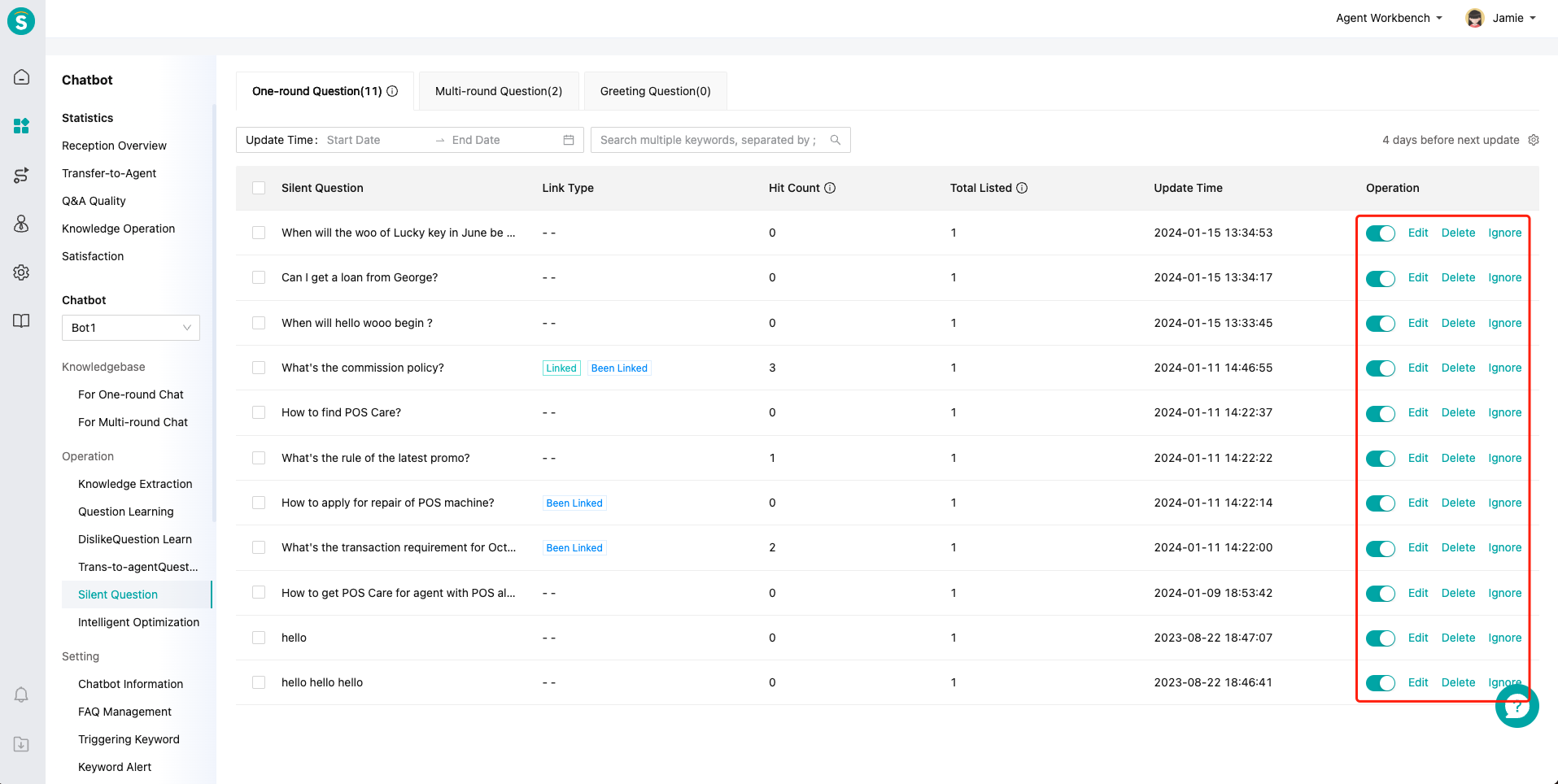Open the apps grid icon in the sidebar
The image size is (1558, 784).
coord(21,126)
